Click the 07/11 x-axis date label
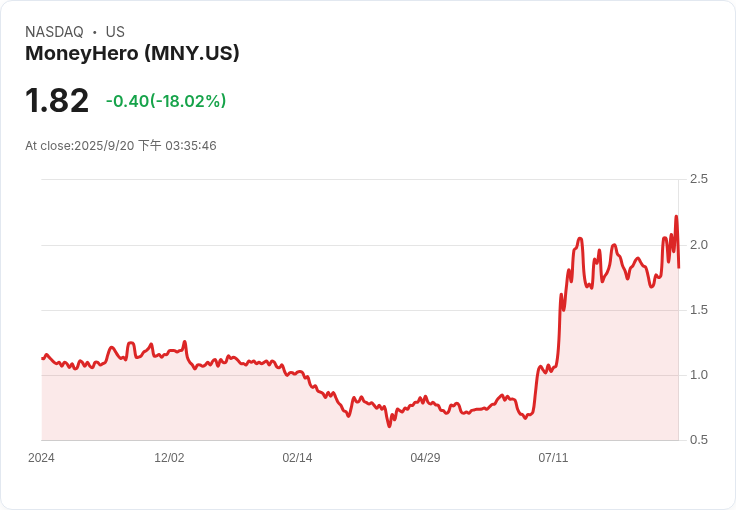 [553, 458]
